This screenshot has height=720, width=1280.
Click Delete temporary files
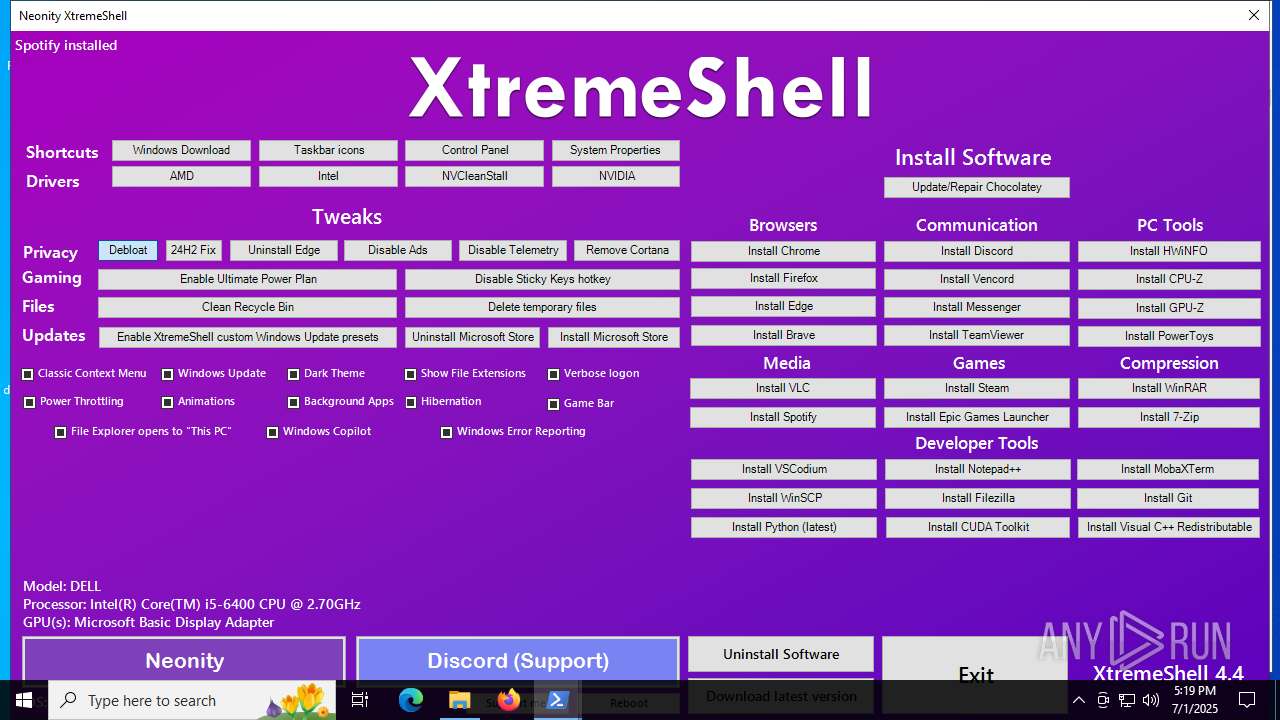tap(542, 307)
